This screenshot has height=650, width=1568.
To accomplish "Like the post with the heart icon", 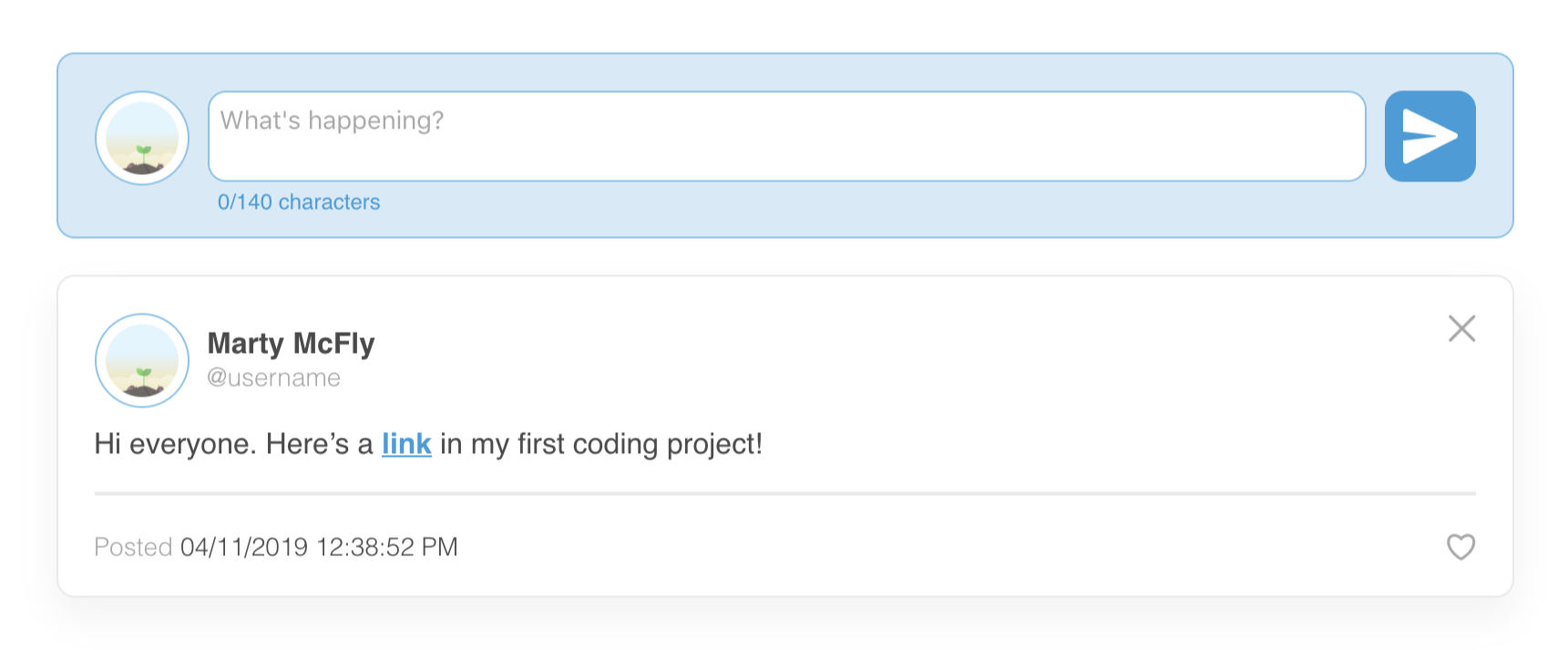I will pos(1460,546).
